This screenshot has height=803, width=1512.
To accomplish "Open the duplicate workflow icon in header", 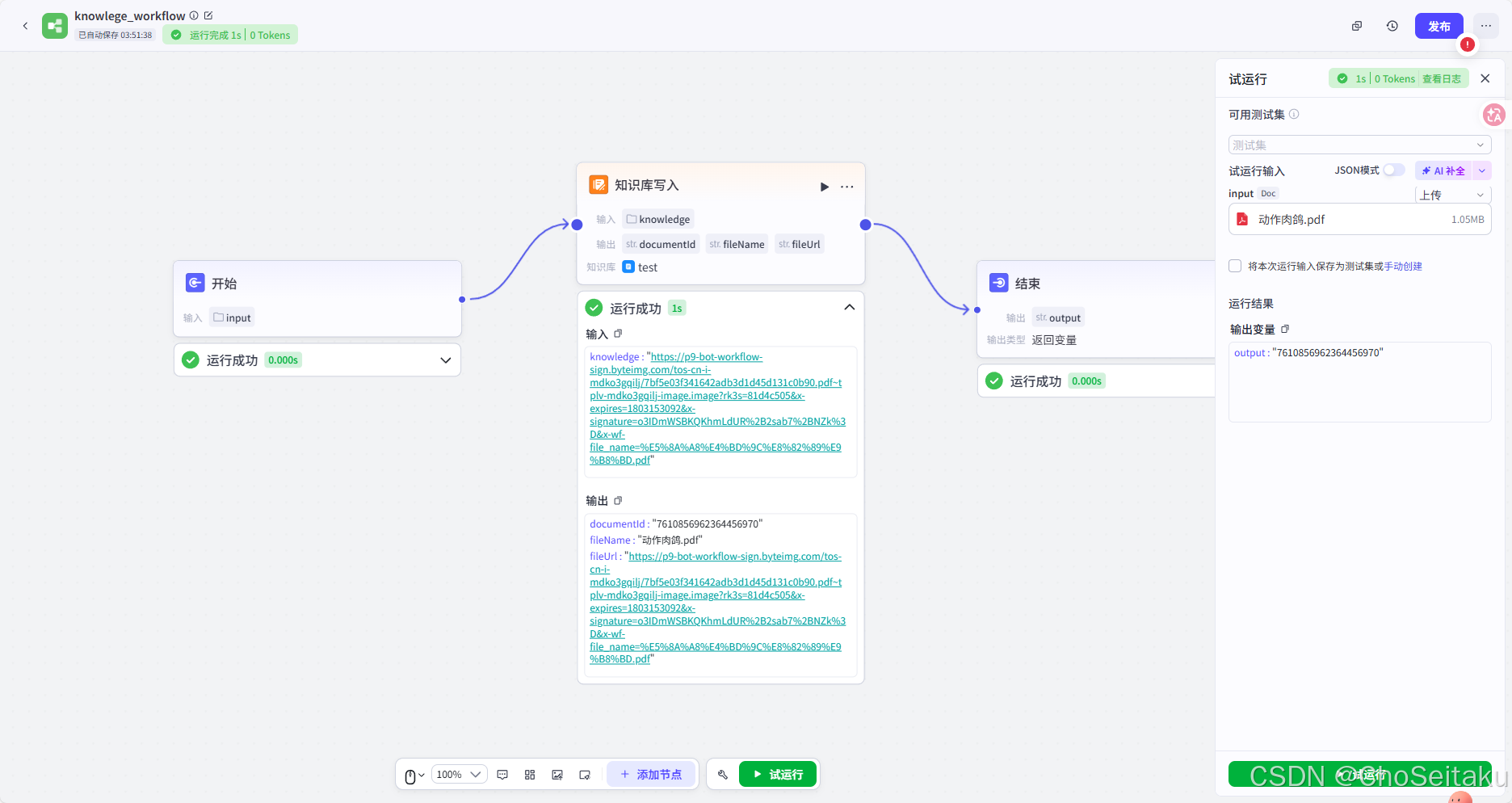I will [x=1357, y=26].
